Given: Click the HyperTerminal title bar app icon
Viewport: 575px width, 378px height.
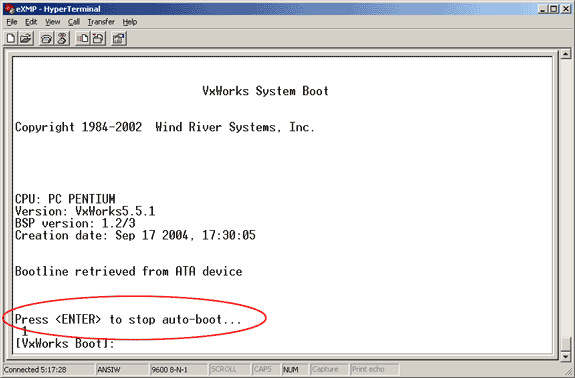Looking at the screenshot, I should click(x=9, y=9).
